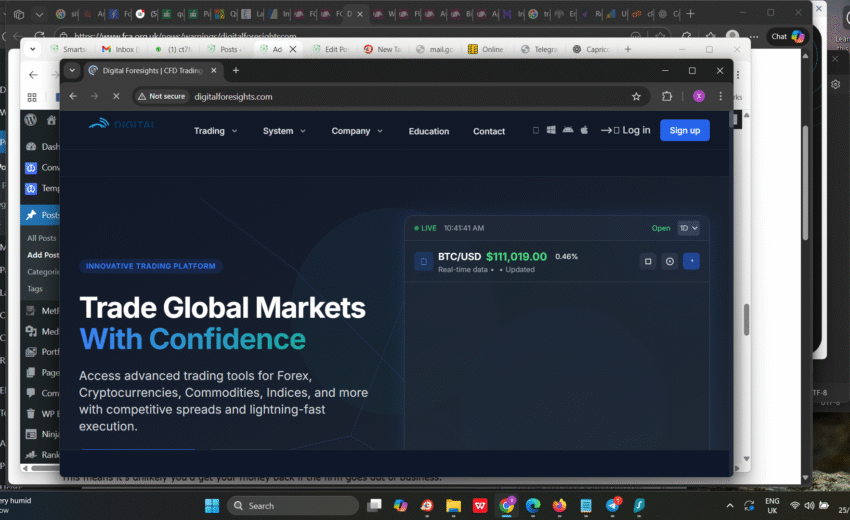This screenshot has height=520, width=850.
Task: Select the Apple platform download icon
Action: tap(584, 130)
